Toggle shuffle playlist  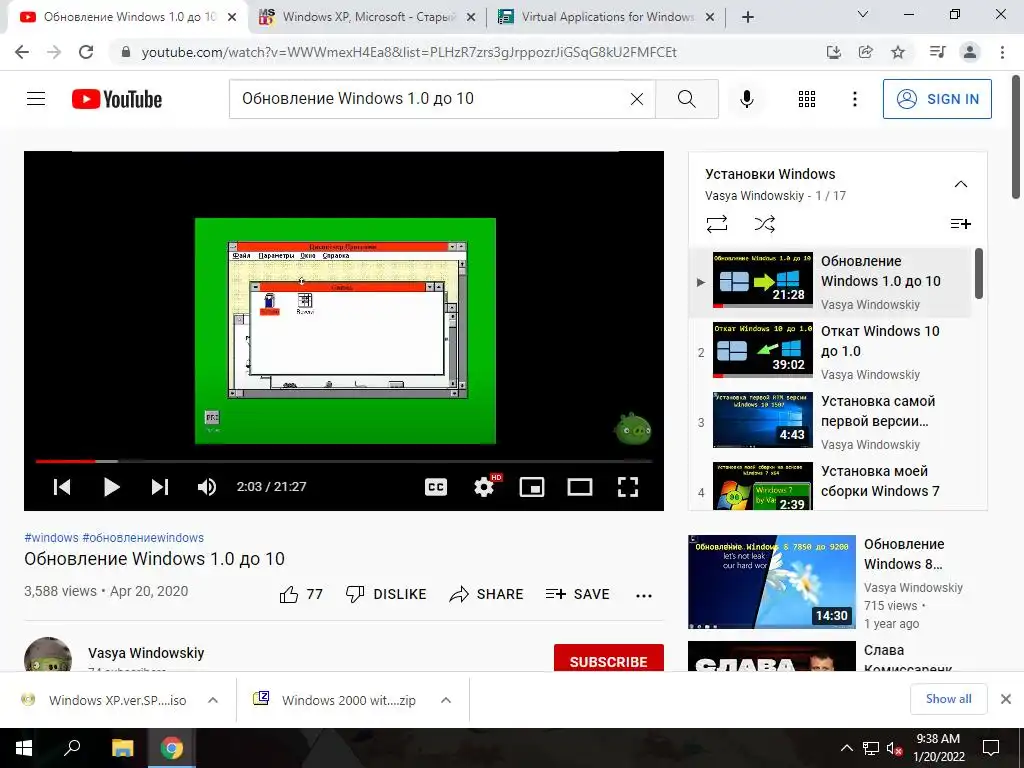point(765,224)
